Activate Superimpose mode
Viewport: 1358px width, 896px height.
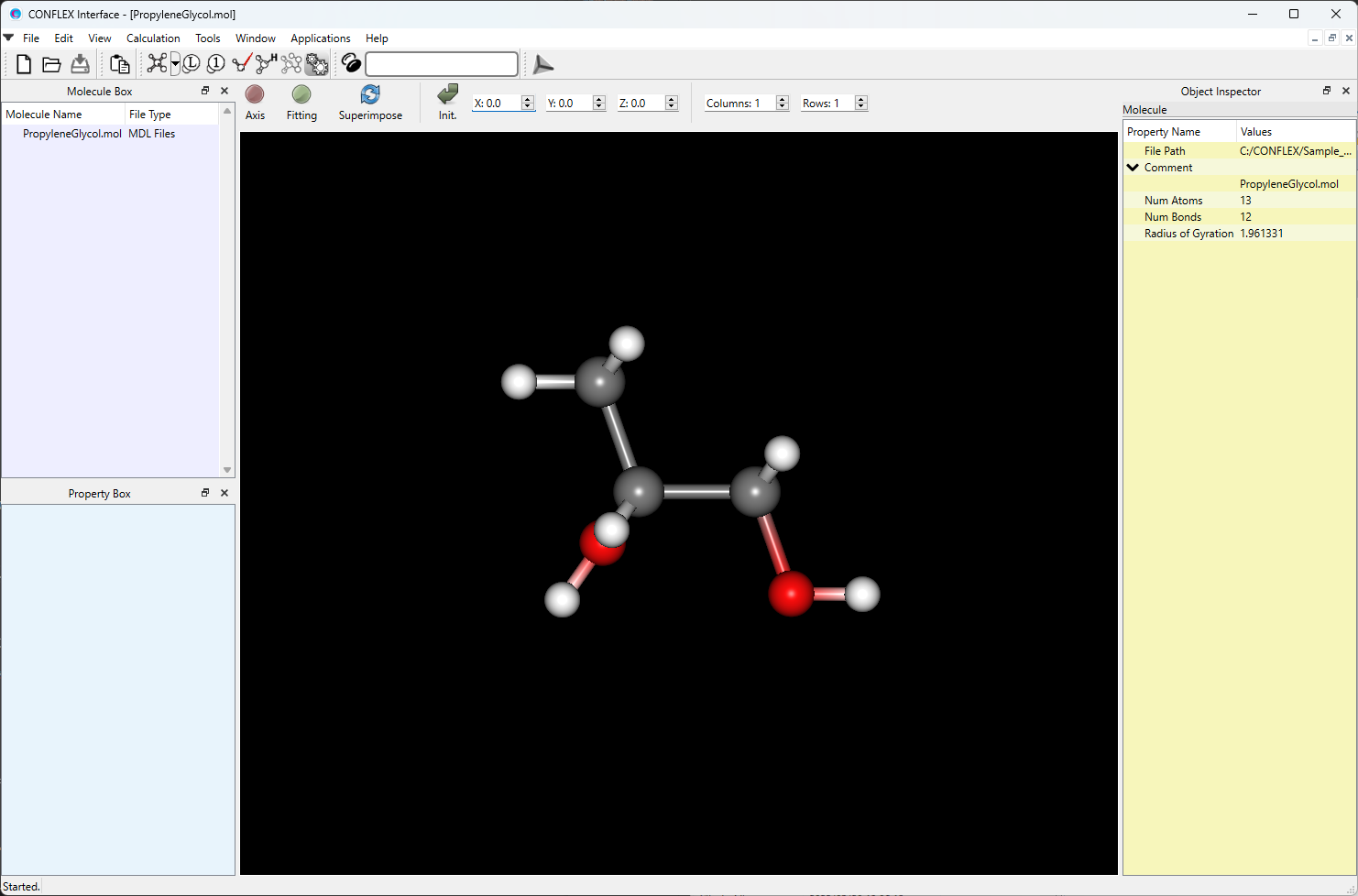pos(370,101)
